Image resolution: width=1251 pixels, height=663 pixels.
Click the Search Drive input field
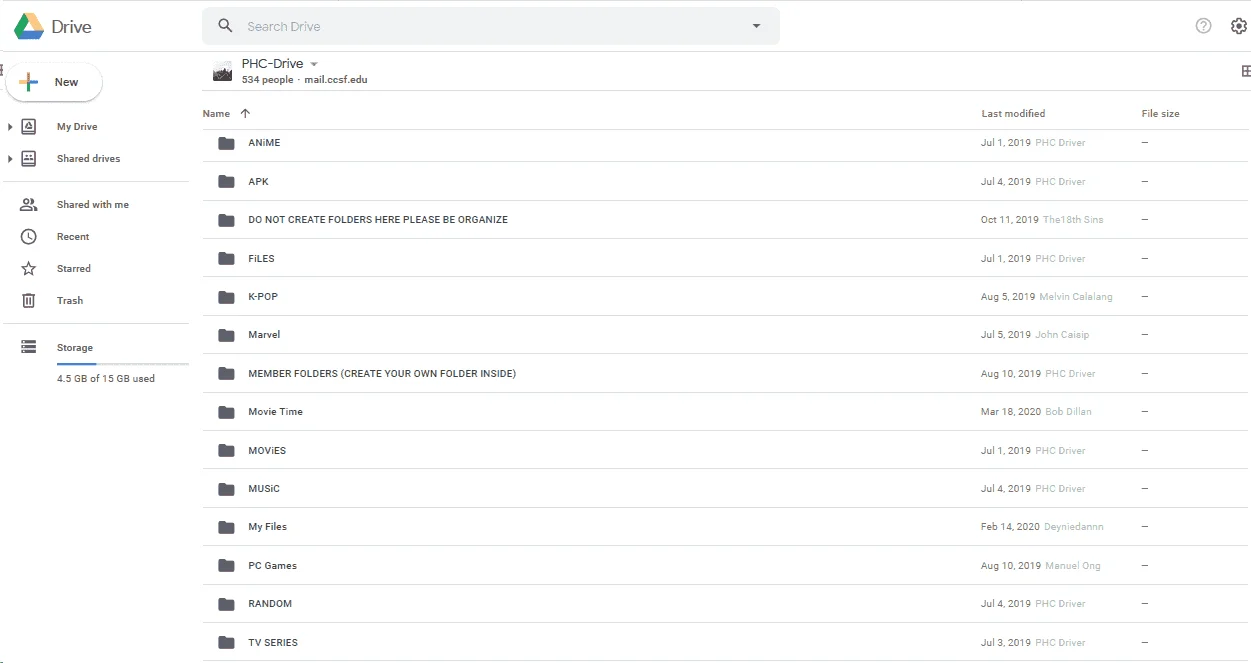[x=490, y=26]
